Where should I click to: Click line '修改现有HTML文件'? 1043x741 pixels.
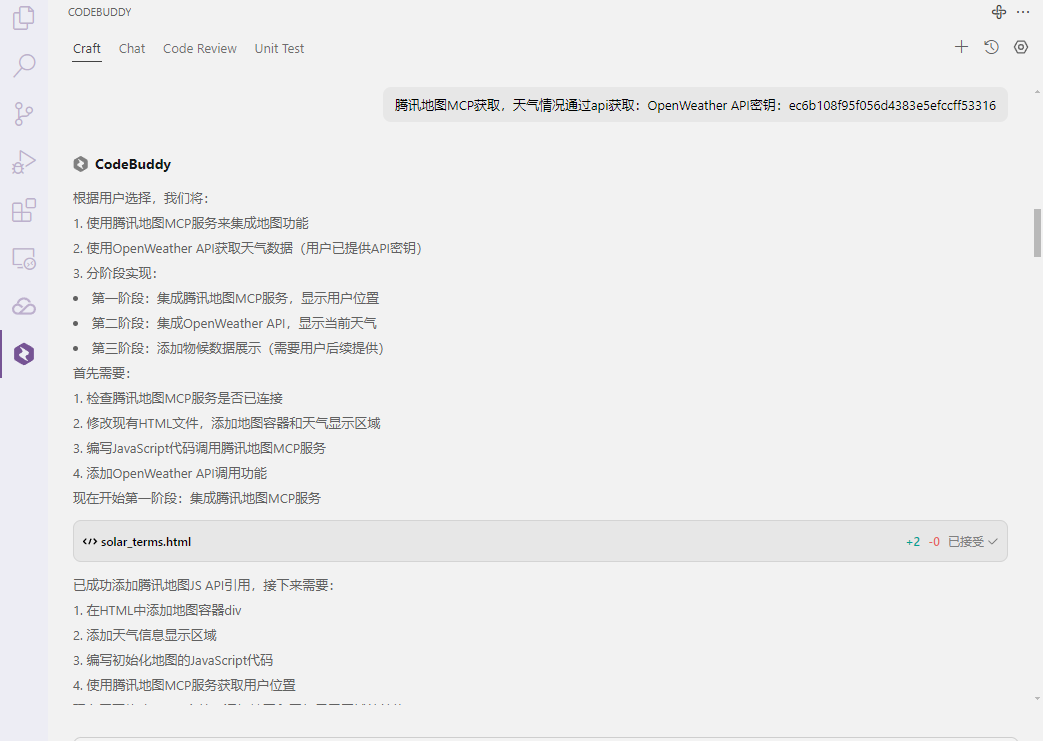[142, 423]
